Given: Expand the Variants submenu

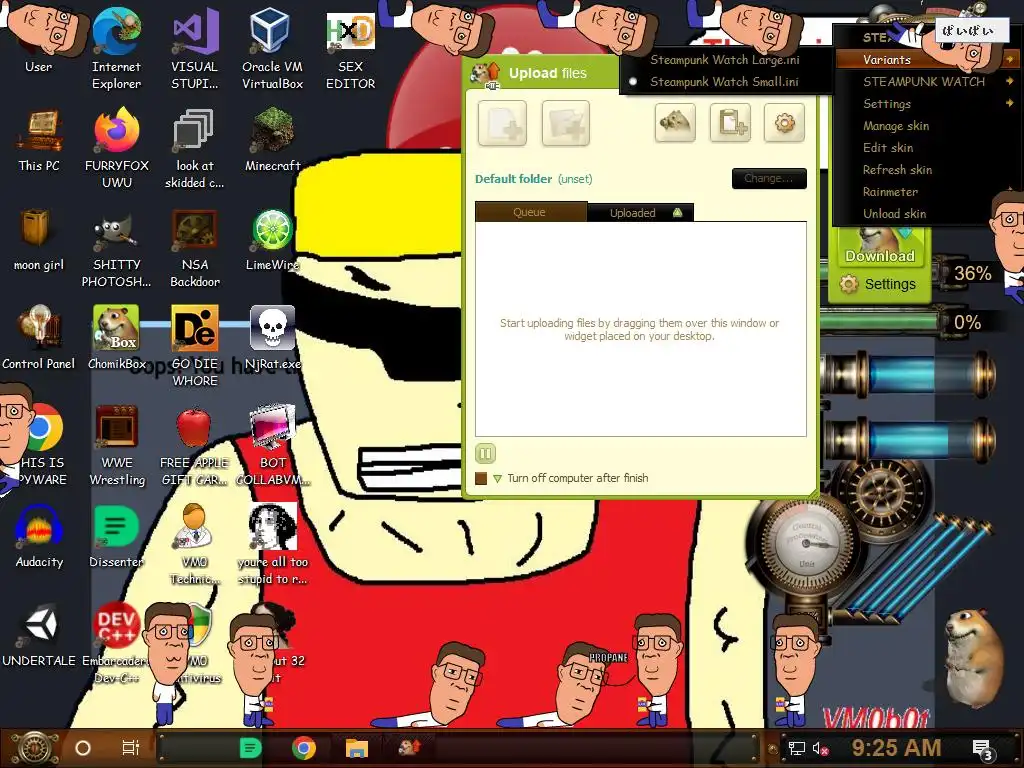Looking at the screenshot, I should [x=927, y=59].
